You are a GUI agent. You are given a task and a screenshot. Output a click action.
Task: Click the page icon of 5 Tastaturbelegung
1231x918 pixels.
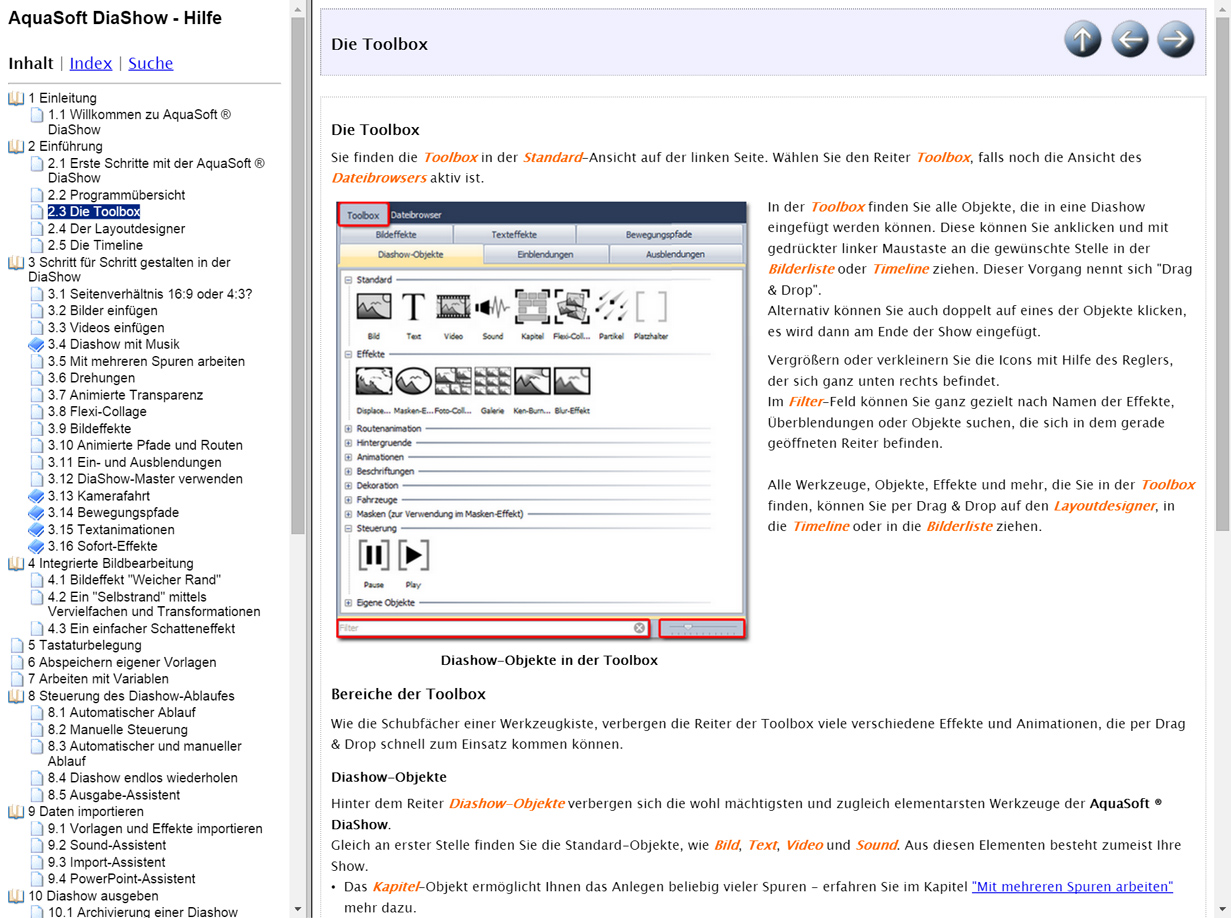[16, 645]
